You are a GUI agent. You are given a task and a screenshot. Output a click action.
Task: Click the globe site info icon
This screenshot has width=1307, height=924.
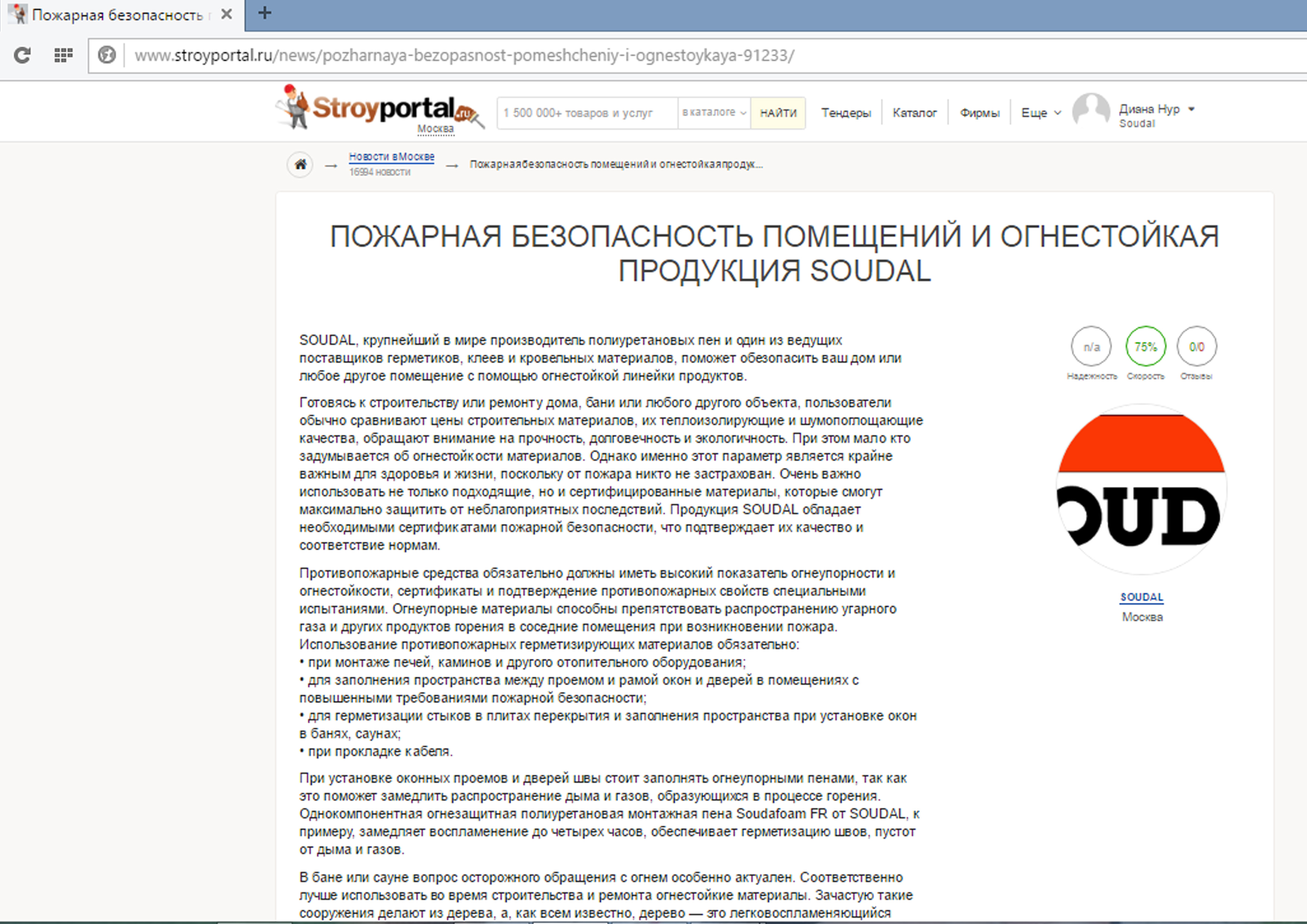tap(107, 55)
